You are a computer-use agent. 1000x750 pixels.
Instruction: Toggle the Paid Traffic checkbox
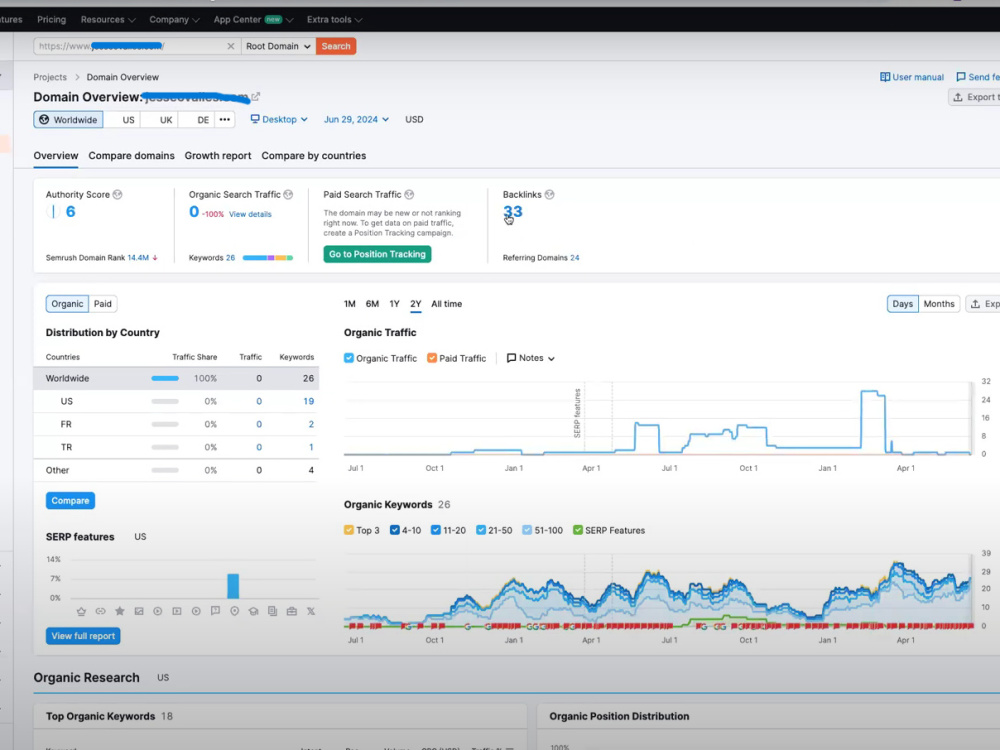[x=432, y=358]
